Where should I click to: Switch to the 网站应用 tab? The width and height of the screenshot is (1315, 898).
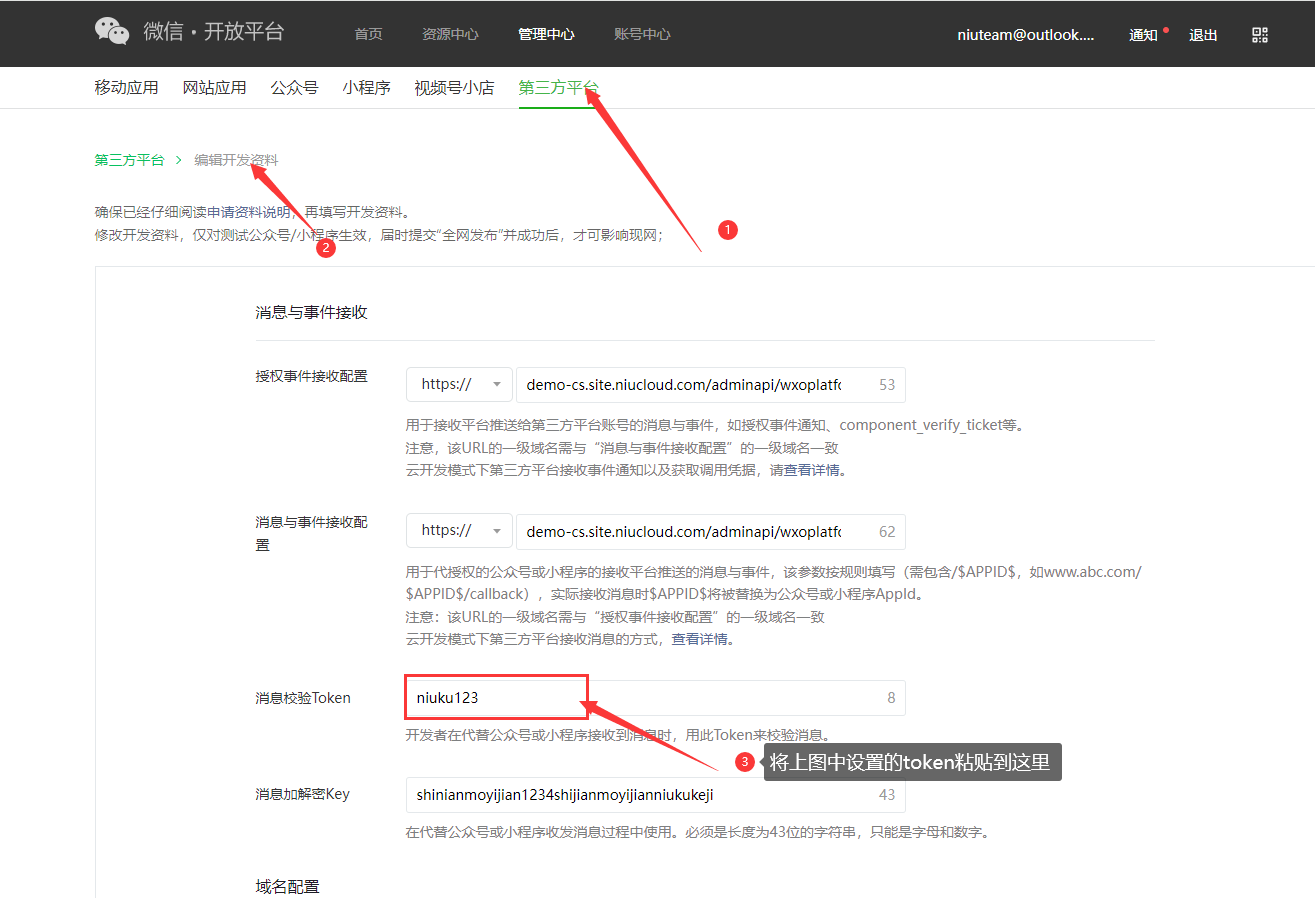(214, 88)
